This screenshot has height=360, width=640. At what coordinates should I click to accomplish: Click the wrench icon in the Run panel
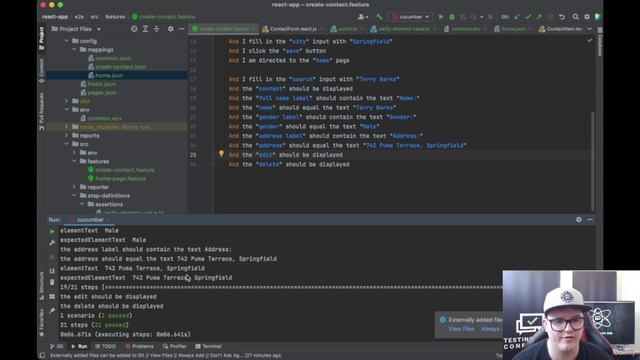(52, 243)
